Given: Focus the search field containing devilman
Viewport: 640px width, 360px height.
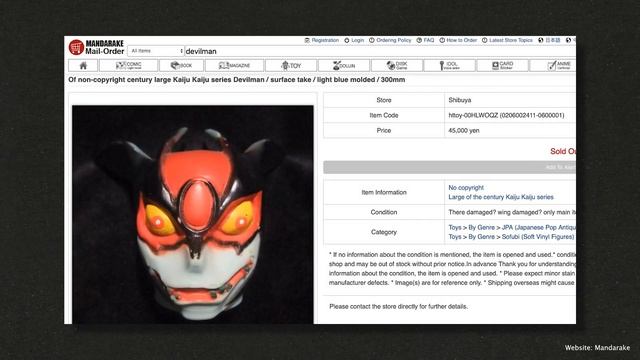Looking at the screenshot, I should click(380, 51).
